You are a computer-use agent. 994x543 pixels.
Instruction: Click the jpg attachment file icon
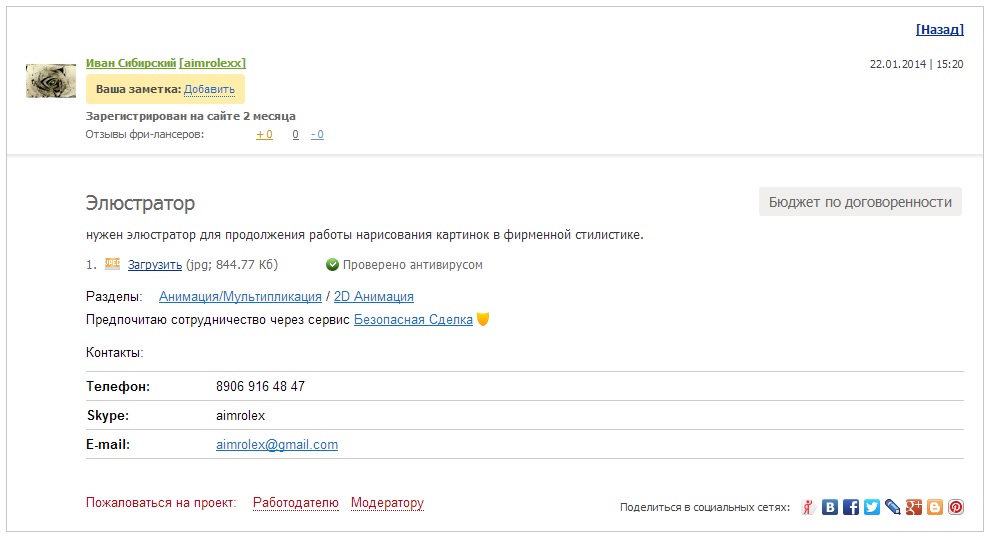[112, 265]
